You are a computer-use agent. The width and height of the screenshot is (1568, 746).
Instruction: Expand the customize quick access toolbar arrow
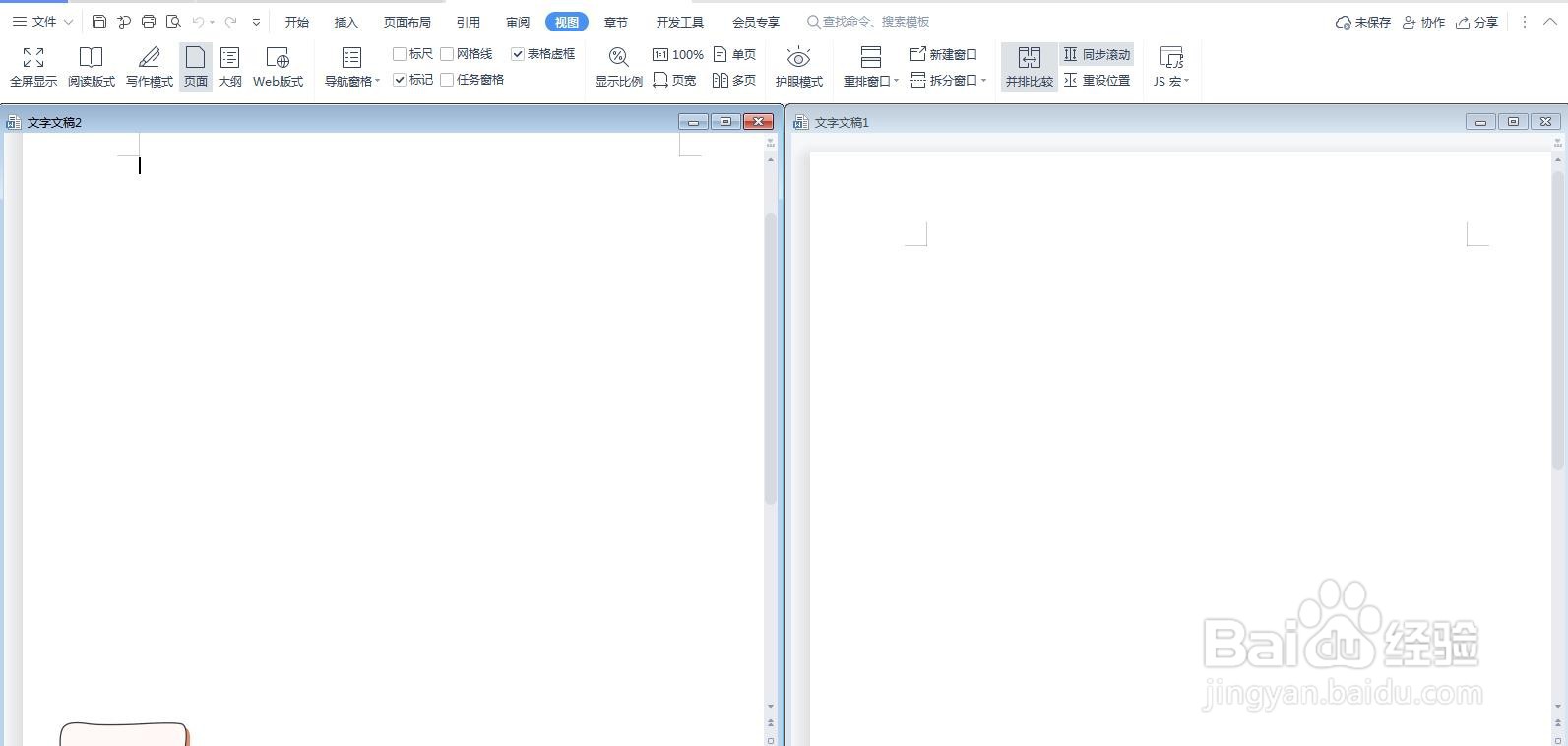257,22
